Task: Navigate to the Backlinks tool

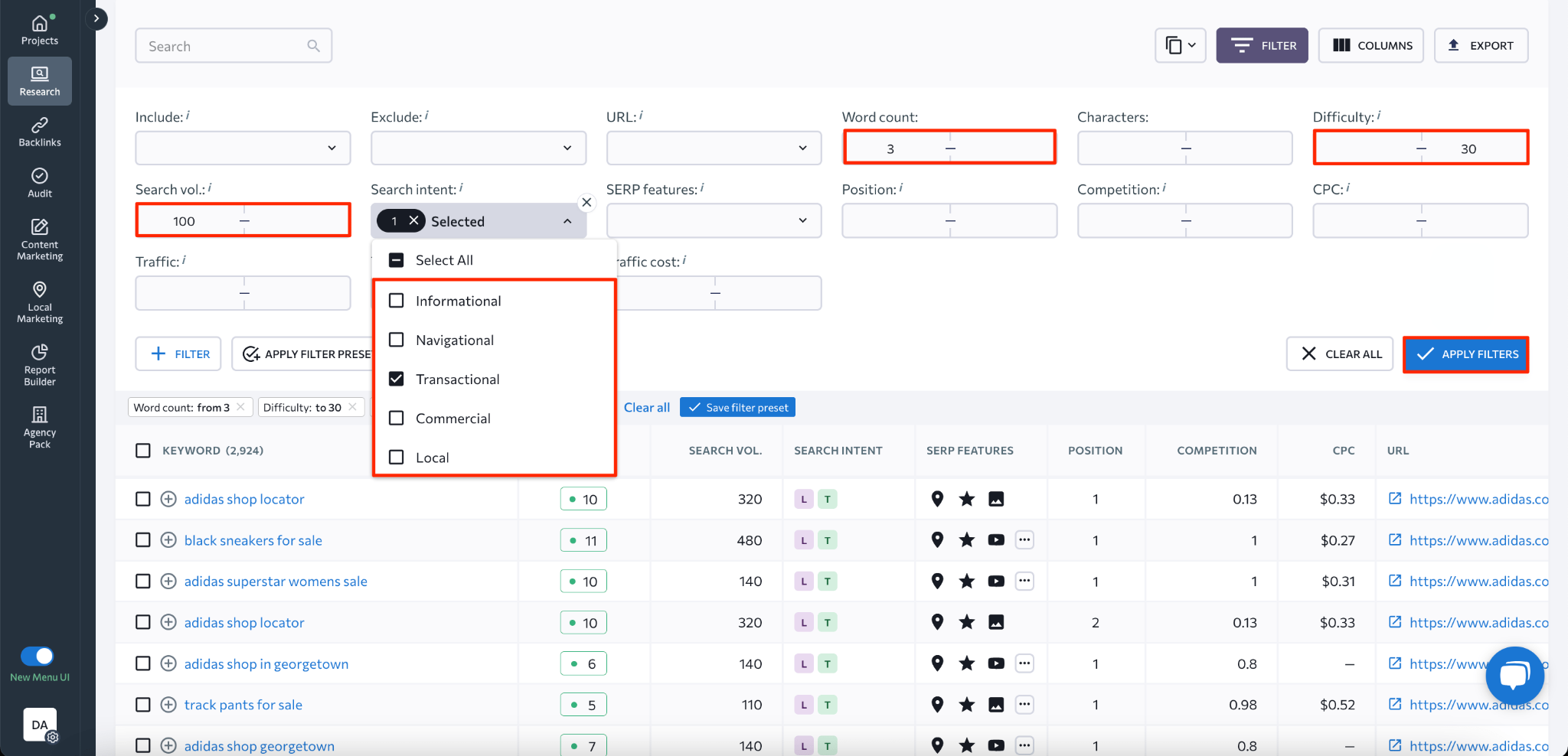Action: (39, 130)
